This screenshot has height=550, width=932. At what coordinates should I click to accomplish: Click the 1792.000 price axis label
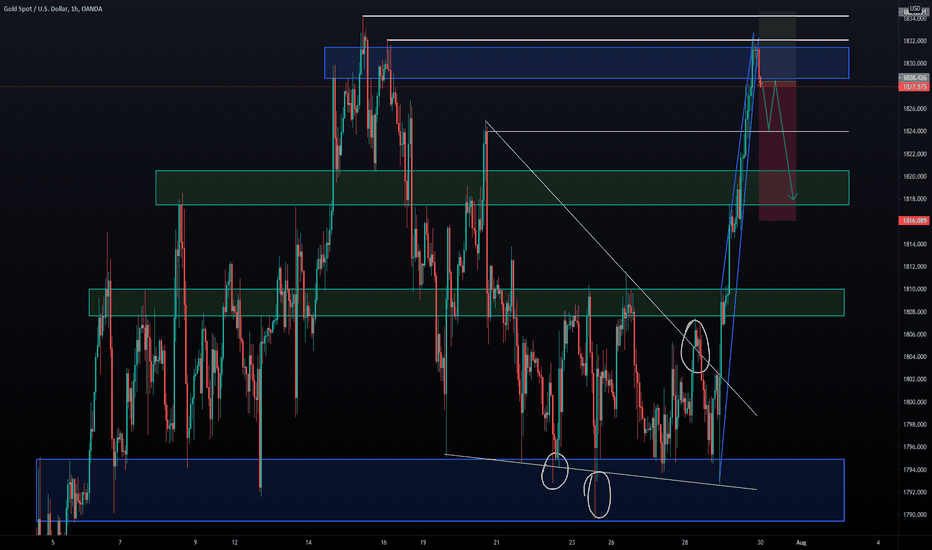click(x=915, y=492)
